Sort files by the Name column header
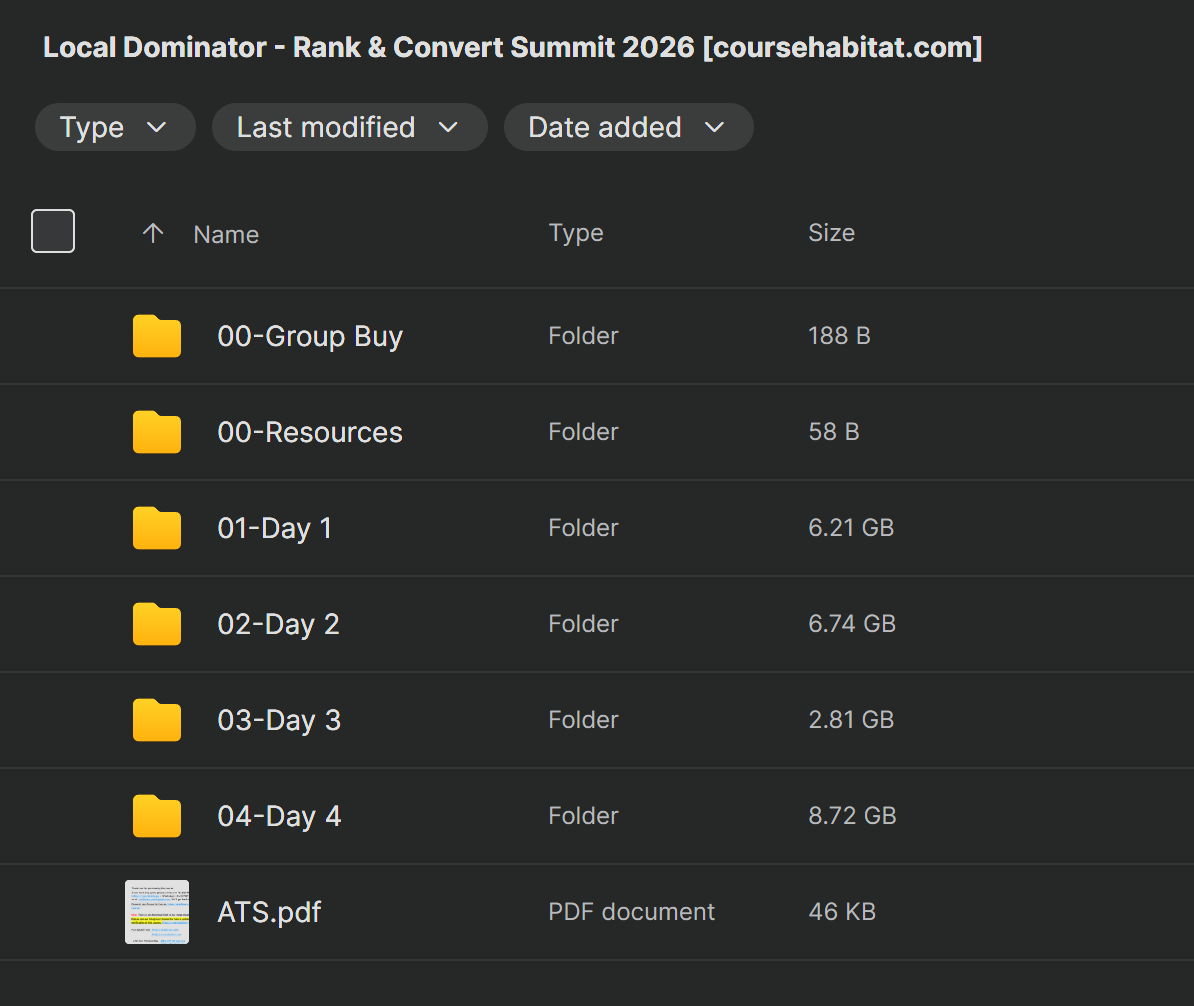The image size is (1194, 1006). click(x=226, y=234)
